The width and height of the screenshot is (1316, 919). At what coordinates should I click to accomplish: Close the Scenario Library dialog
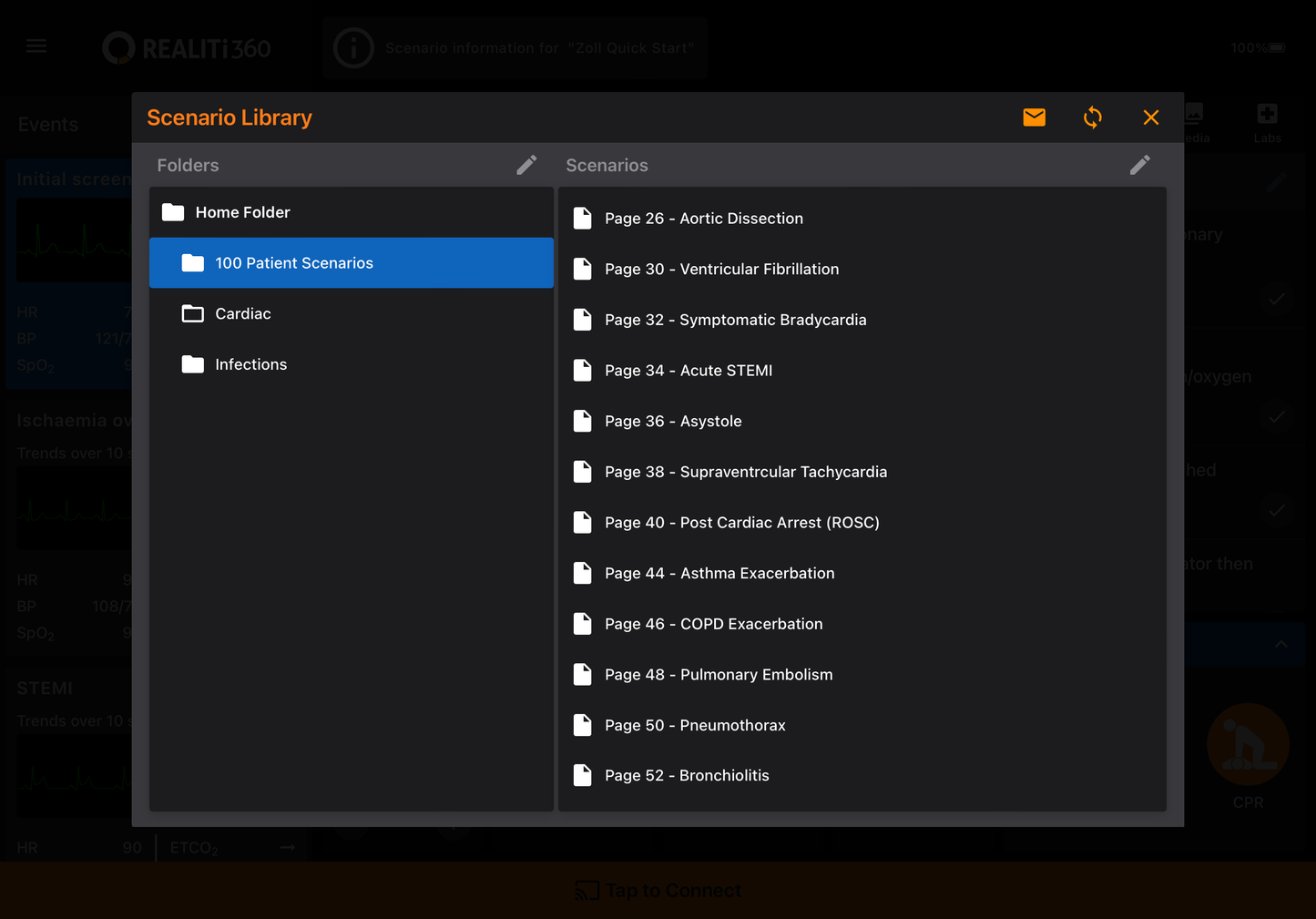(1150, 117)
